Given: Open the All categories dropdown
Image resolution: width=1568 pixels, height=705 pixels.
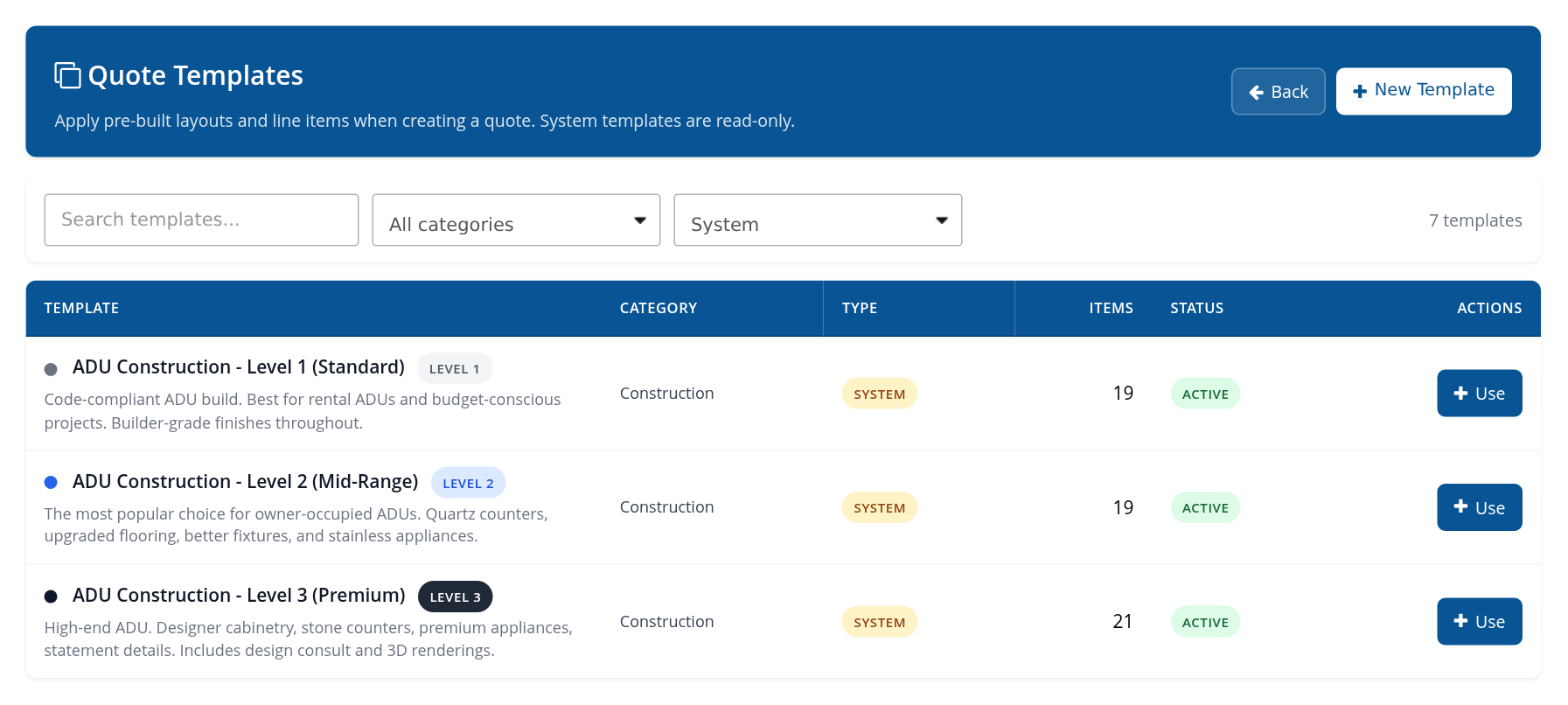Looking at the screenshot, I should click(516, 220).
